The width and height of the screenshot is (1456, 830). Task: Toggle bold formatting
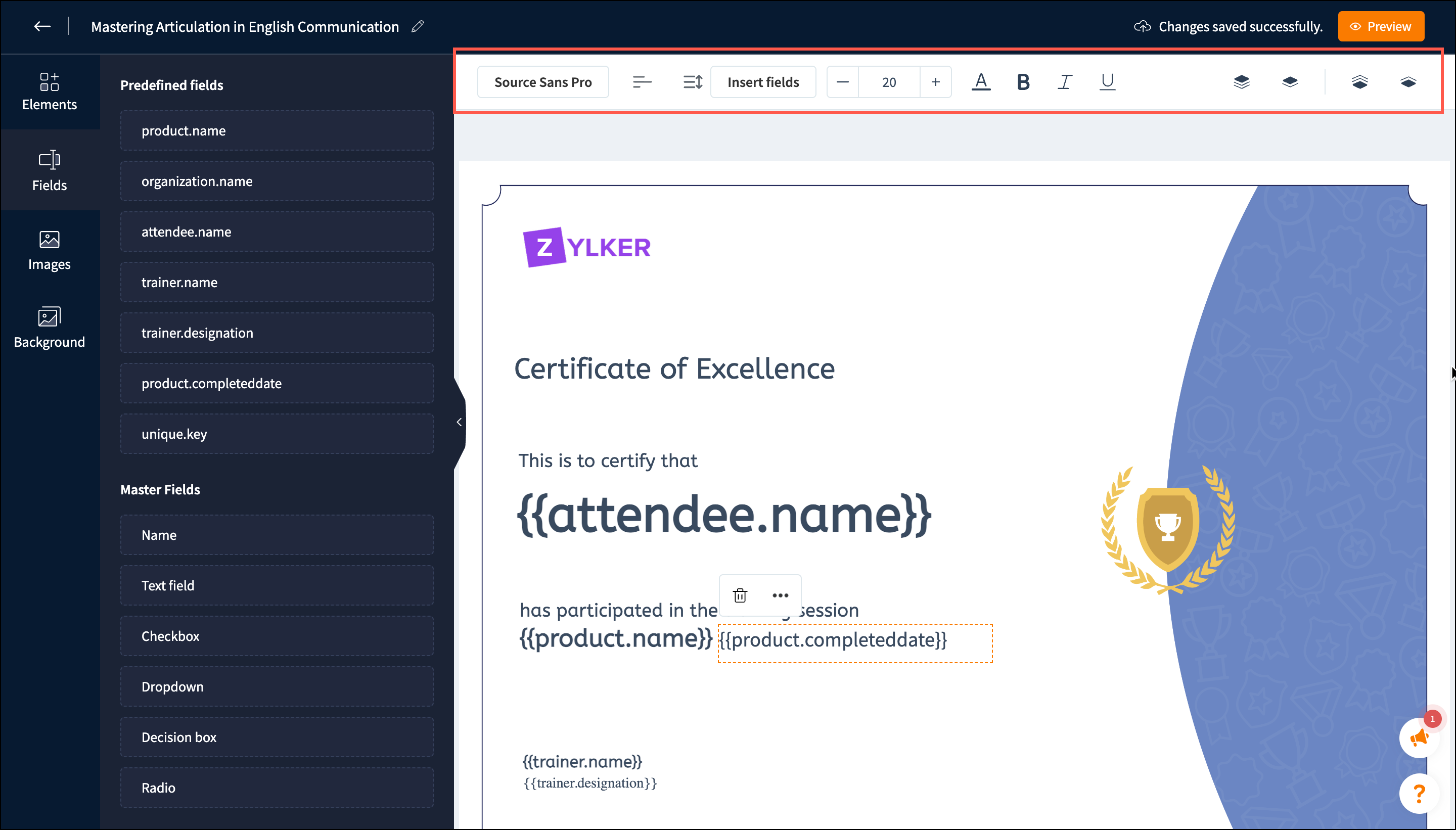(x=1023, y=82)
